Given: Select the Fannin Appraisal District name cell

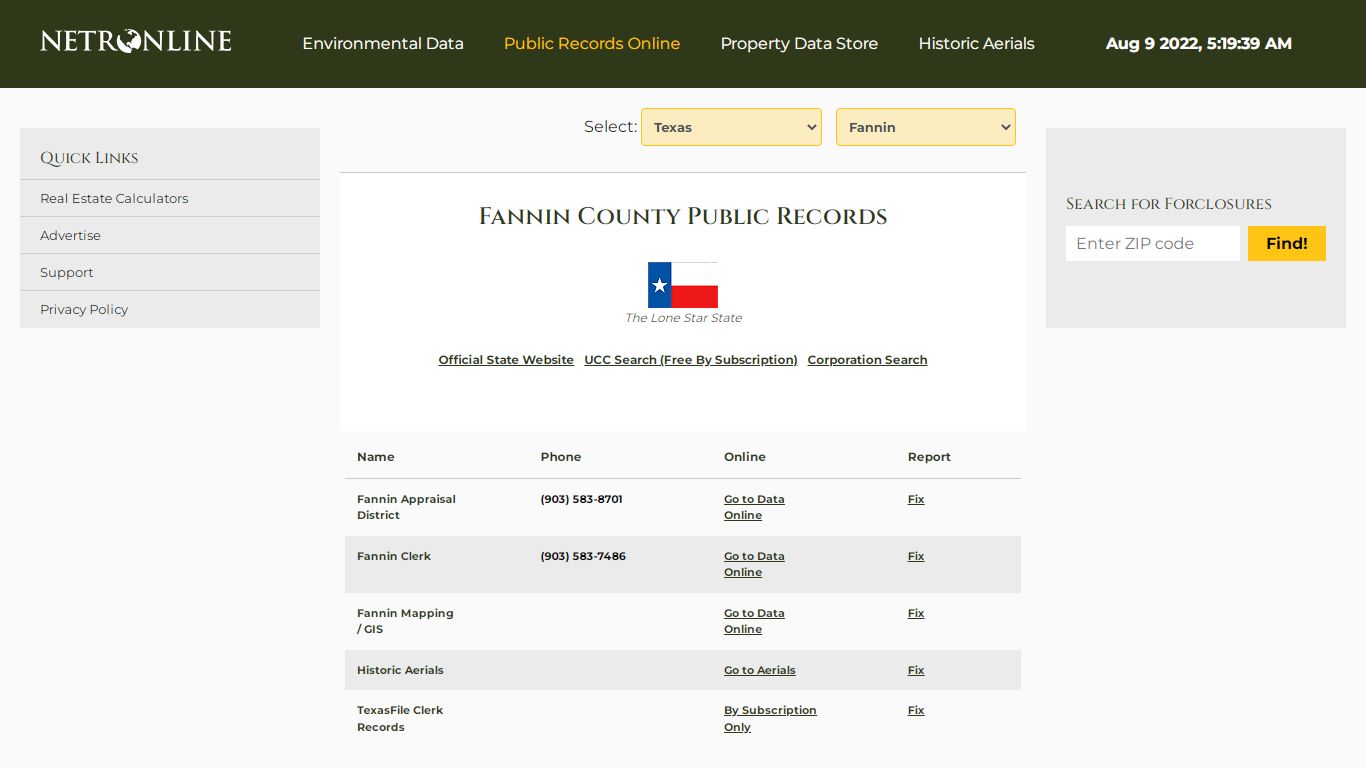Looking at the screenshot, I should [x=406, y=507].
